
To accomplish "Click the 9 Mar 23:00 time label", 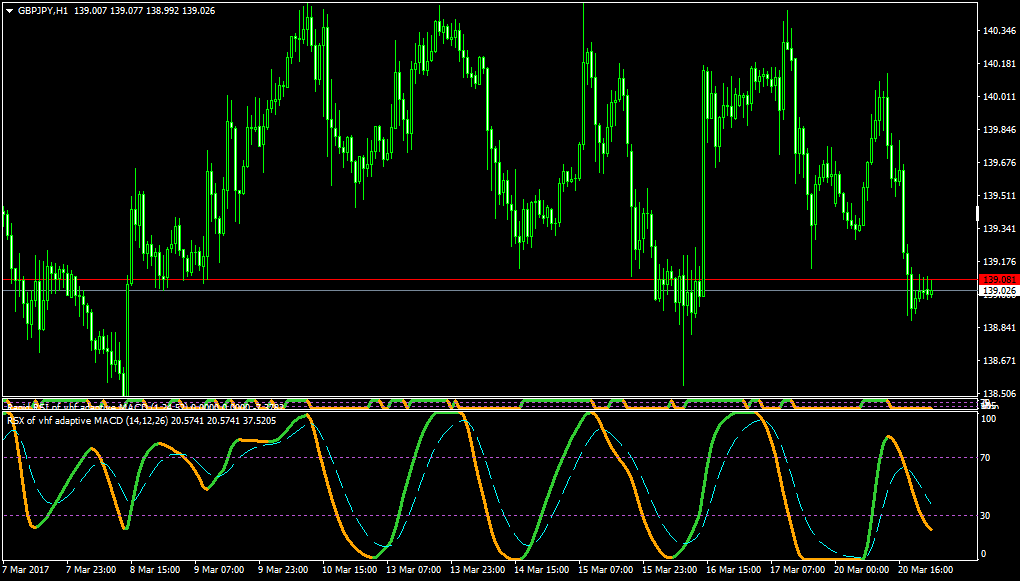I will tap(284, 569).
